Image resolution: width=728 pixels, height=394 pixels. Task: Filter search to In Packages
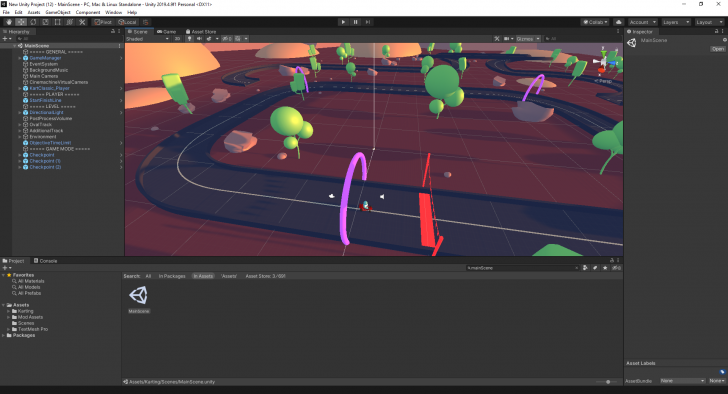(172, 276)
